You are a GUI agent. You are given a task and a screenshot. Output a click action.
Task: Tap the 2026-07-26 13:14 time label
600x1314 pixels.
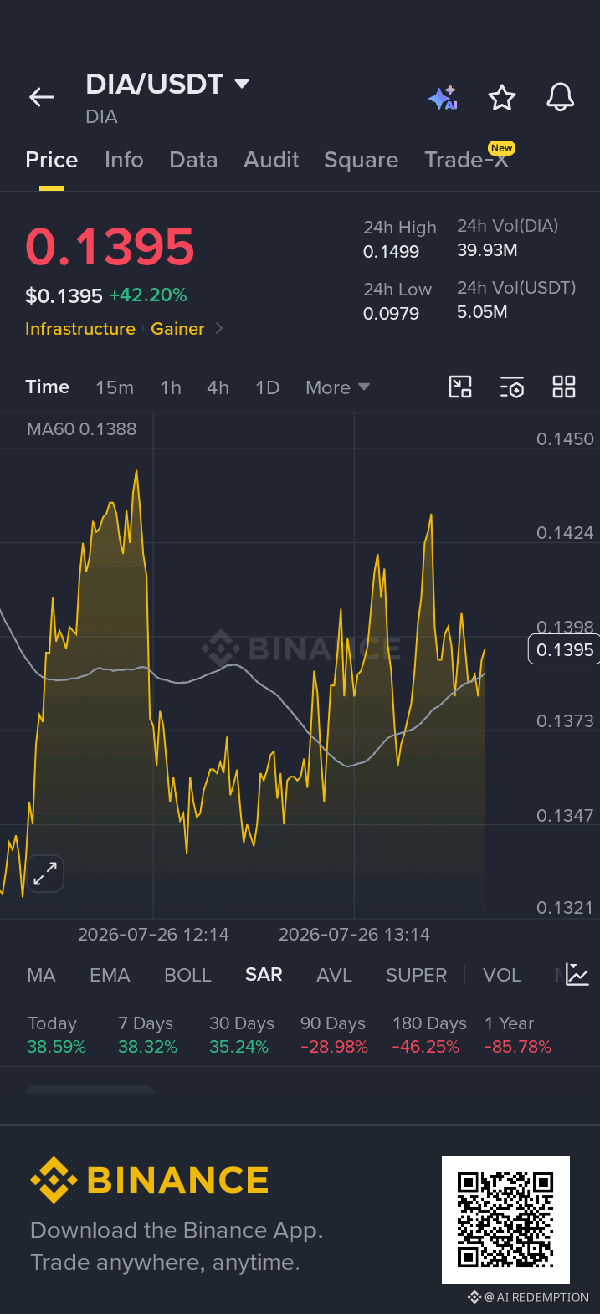[354, 935]
